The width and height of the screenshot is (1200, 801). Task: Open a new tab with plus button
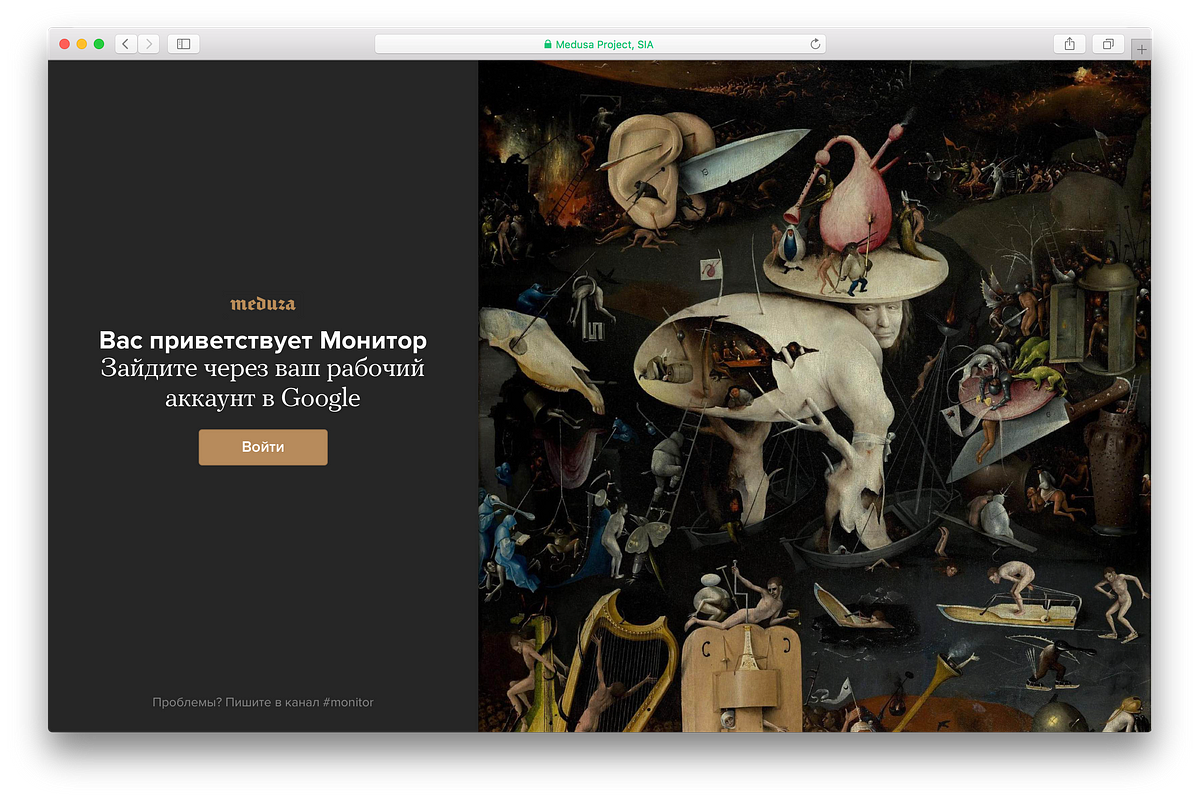(x=1142, y=49)
